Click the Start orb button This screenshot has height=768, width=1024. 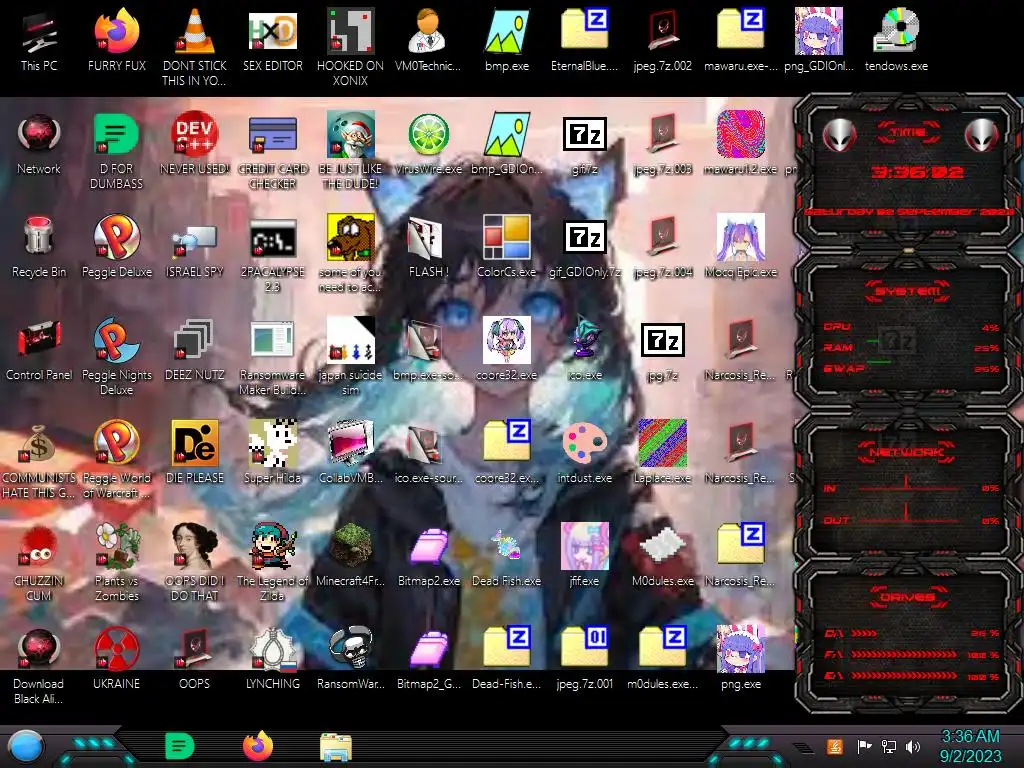point(26,746)
